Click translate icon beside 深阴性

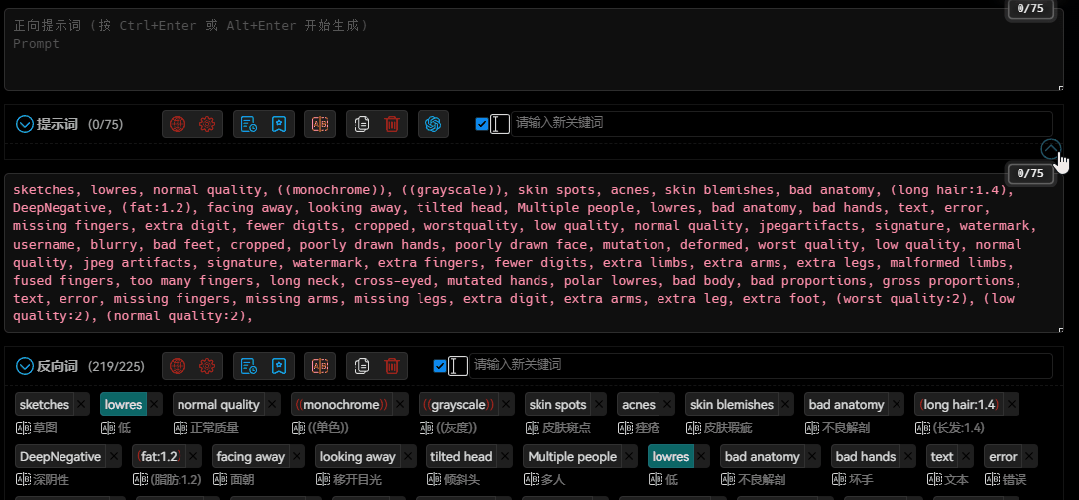point(23,479)
